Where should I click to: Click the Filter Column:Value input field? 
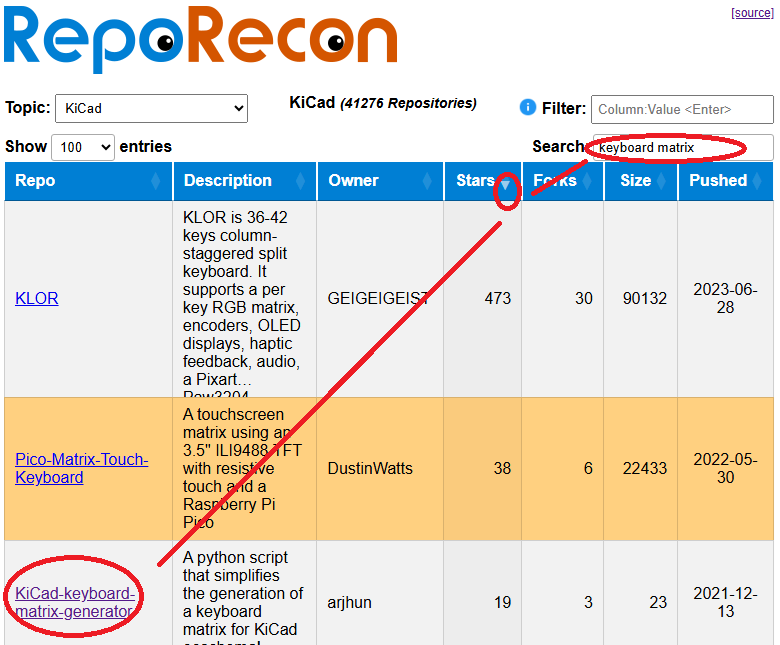[682, 109]
